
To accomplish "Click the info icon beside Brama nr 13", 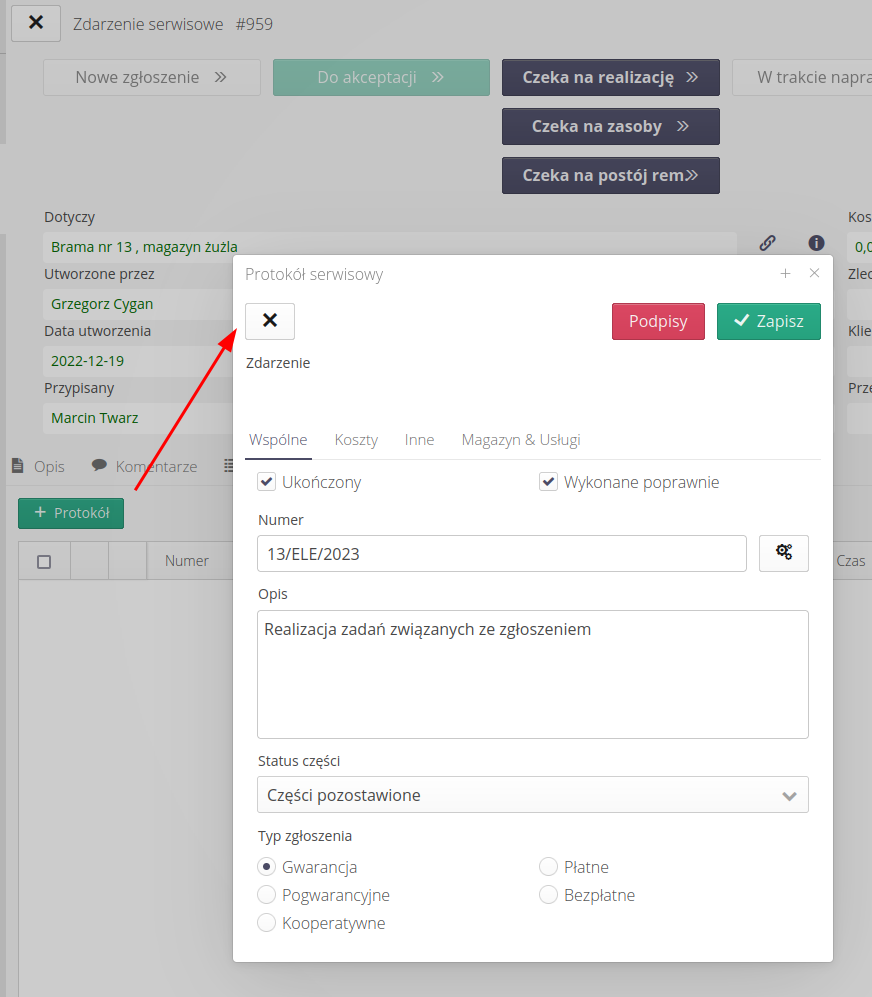I will (x=816, y=243).
